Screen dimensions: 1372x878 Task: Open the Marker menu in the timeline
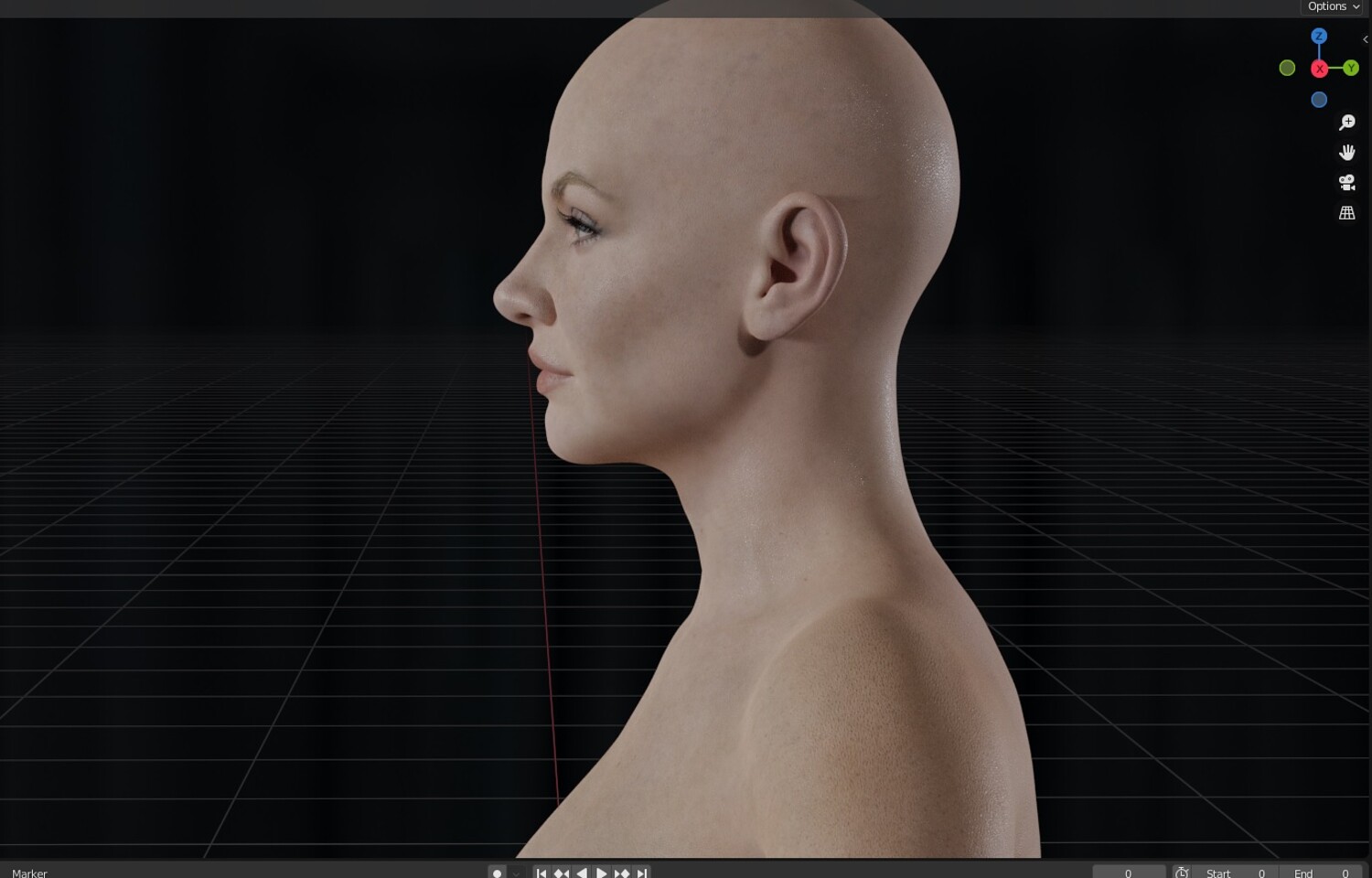point(29,873)
